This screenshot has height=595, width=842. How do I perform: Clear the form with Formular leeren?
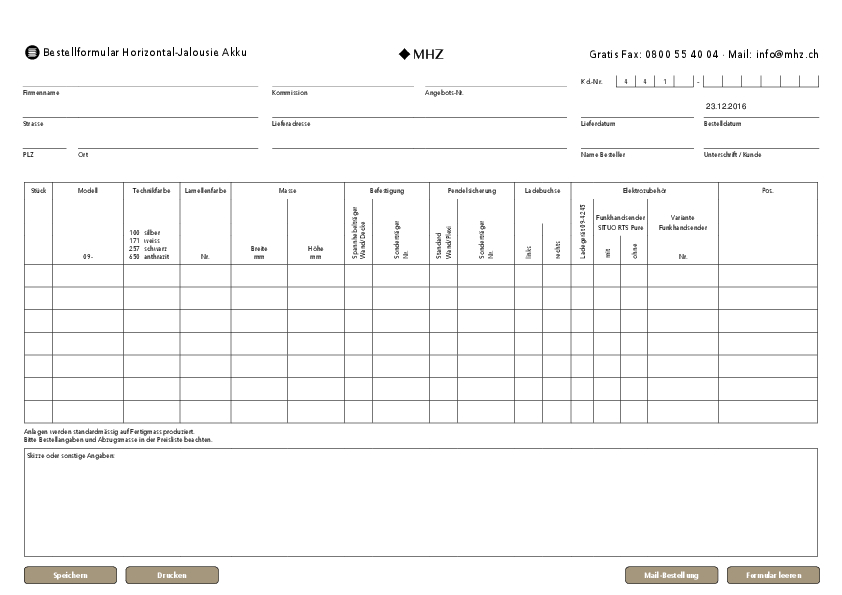[x=773, y=575]
